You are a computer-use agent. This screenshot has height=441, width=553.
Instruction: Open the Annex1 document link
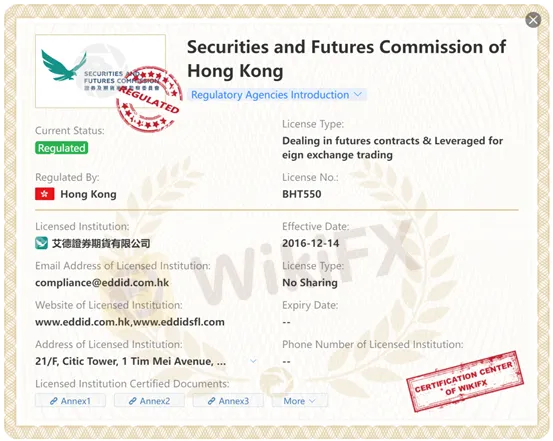tap(70, 401)
